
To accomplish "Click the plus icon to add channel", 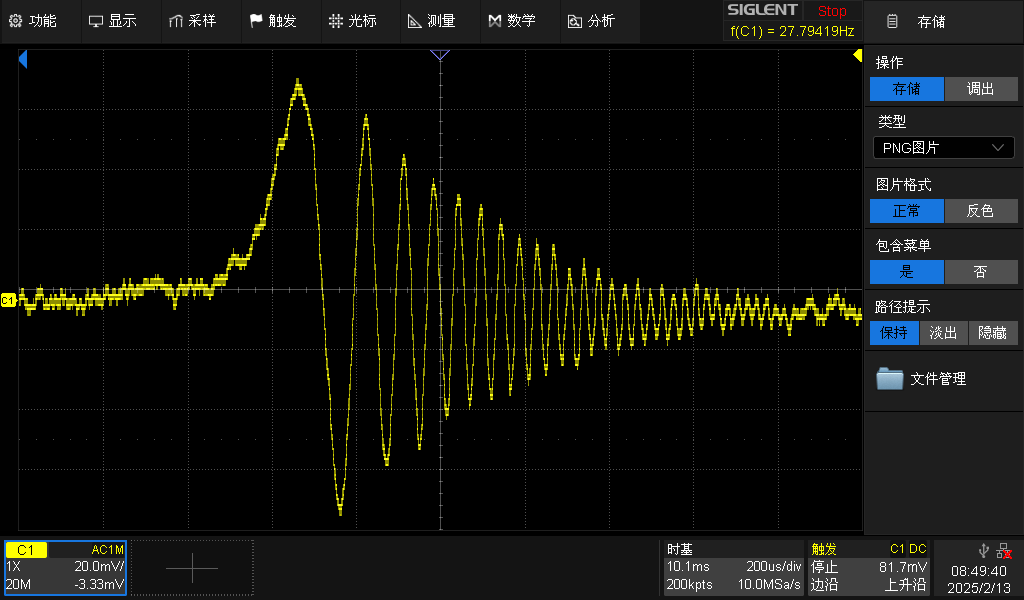I will pos(192,568).
